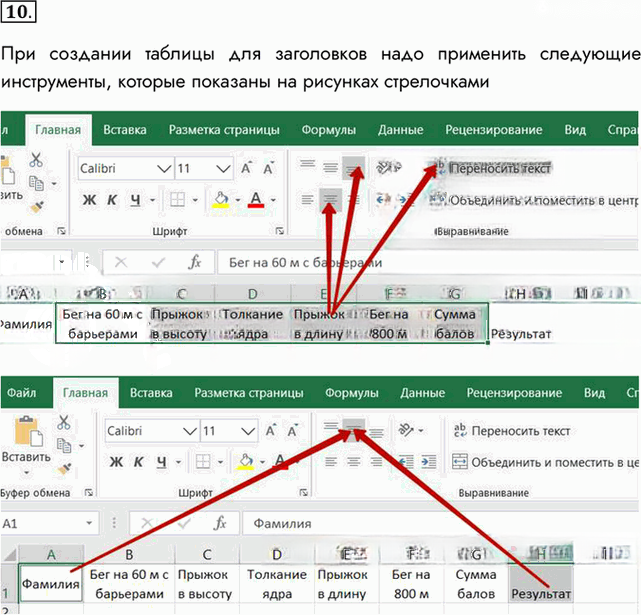
Task: Open Вставка tab in upper Excel screenshot
Action: [125, 130]
